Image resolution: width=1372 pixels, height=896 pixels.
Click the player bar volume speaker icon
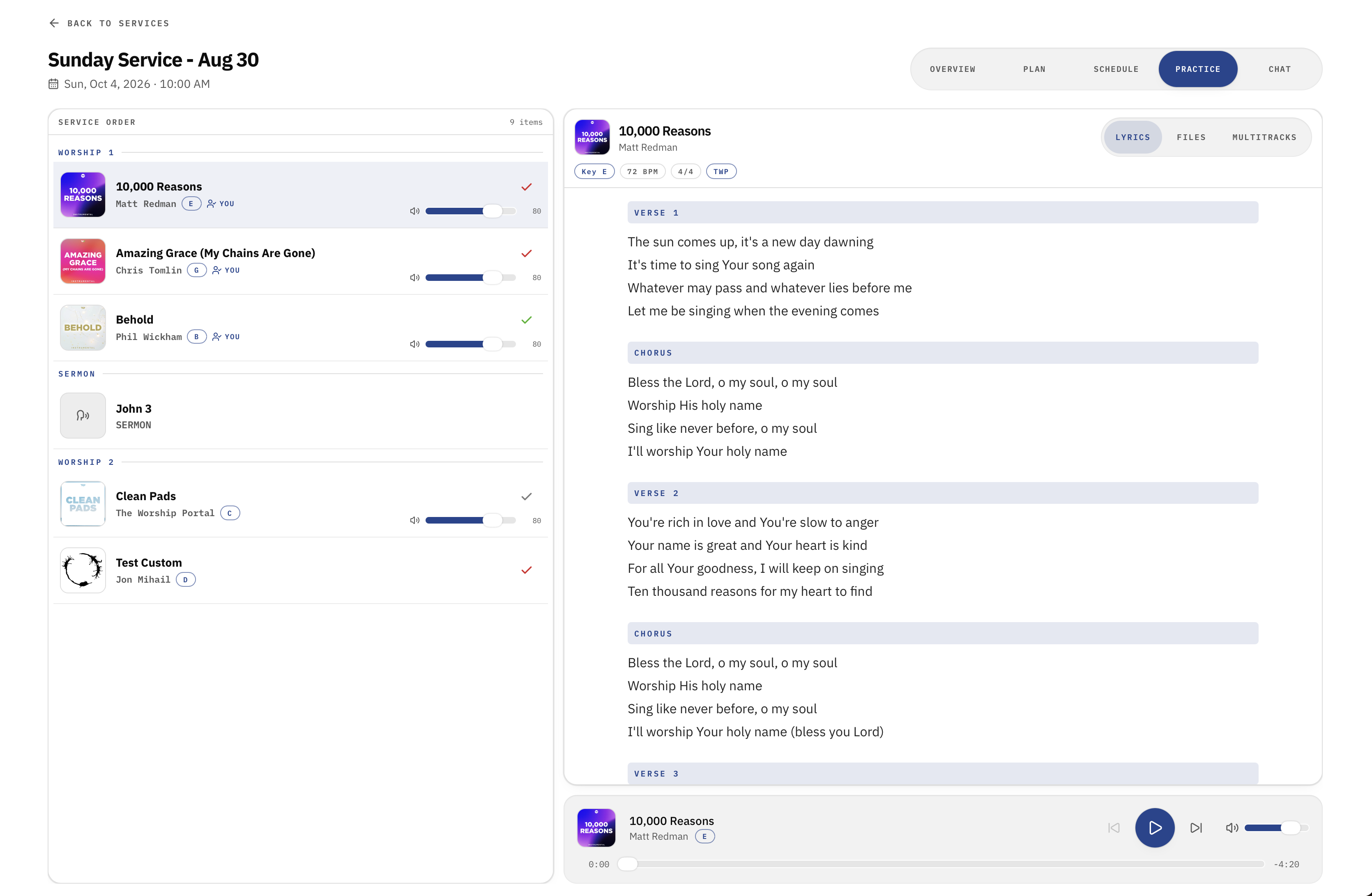click(1232, 828)
